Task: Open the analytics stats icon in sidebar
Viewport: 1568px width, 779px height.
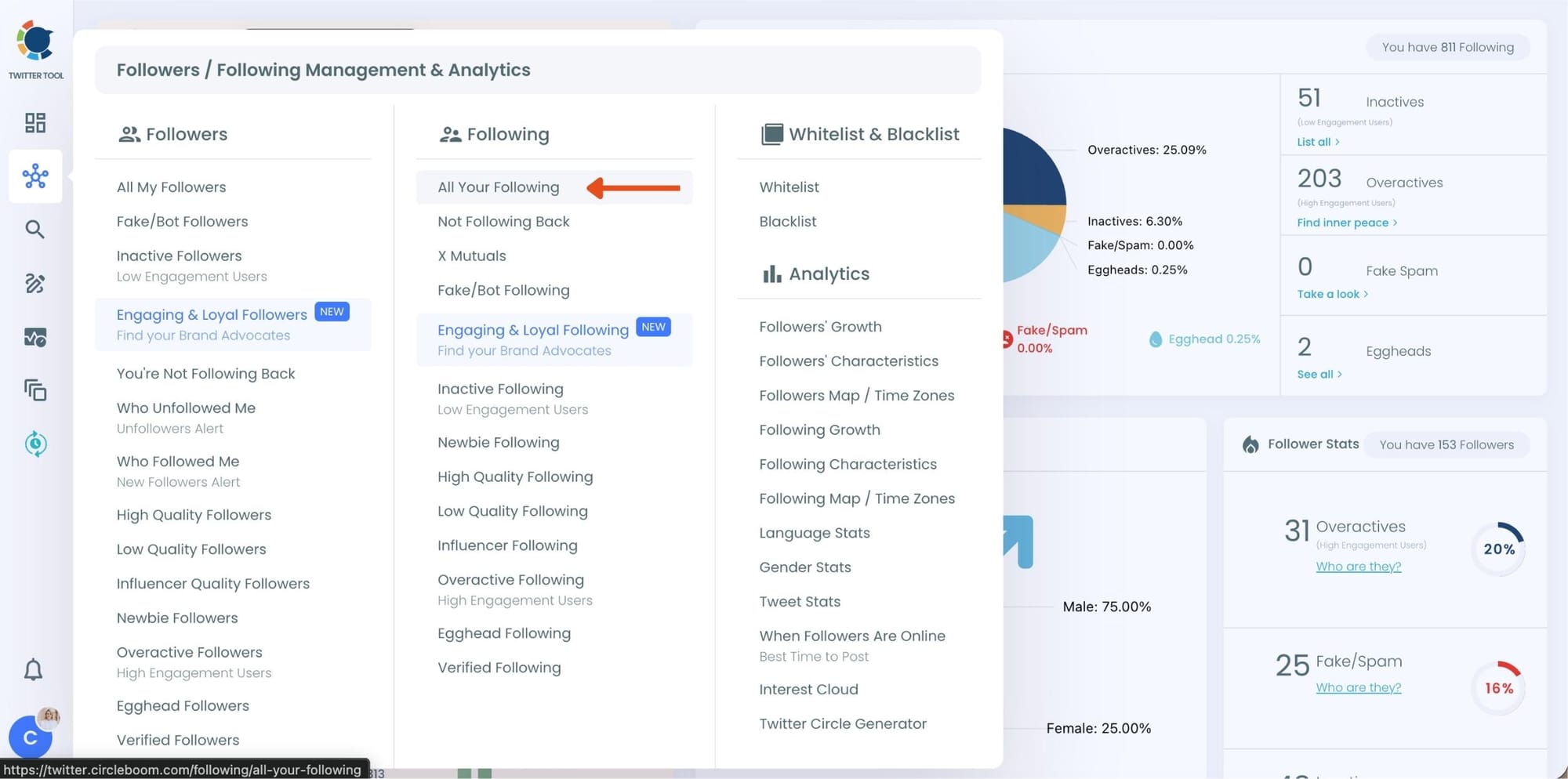Action: (x=34, y=337)
